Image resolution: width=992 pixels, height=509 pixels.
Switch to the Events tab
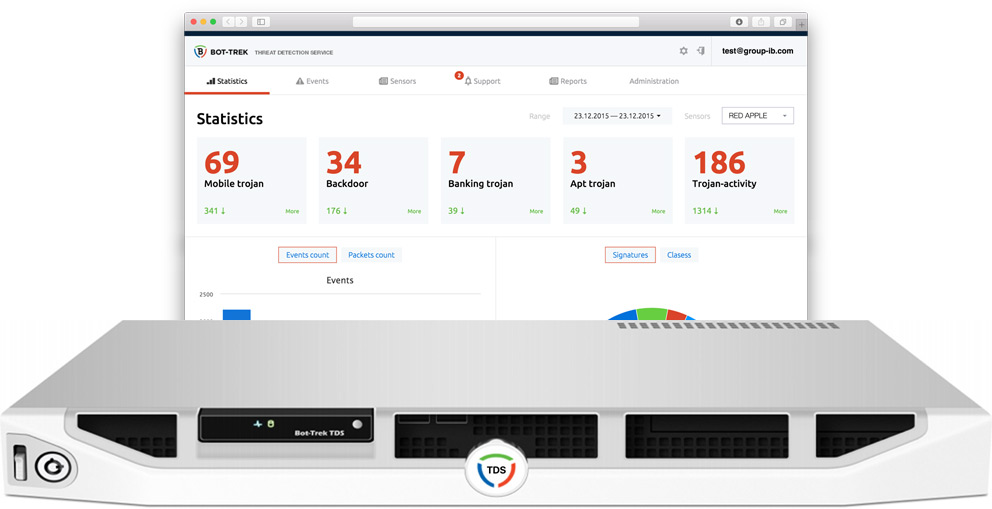(312, 81)
